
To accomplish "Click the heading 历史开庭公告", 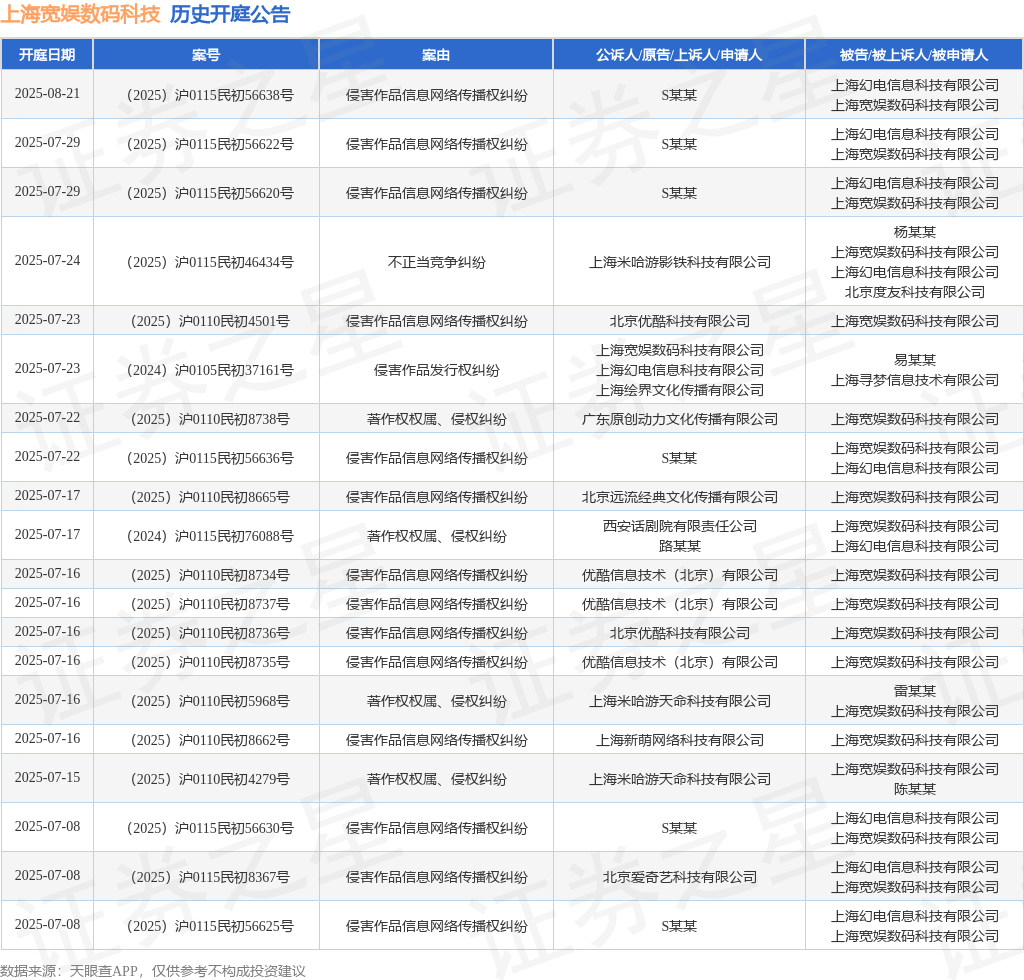I will [x=230, y=14].
